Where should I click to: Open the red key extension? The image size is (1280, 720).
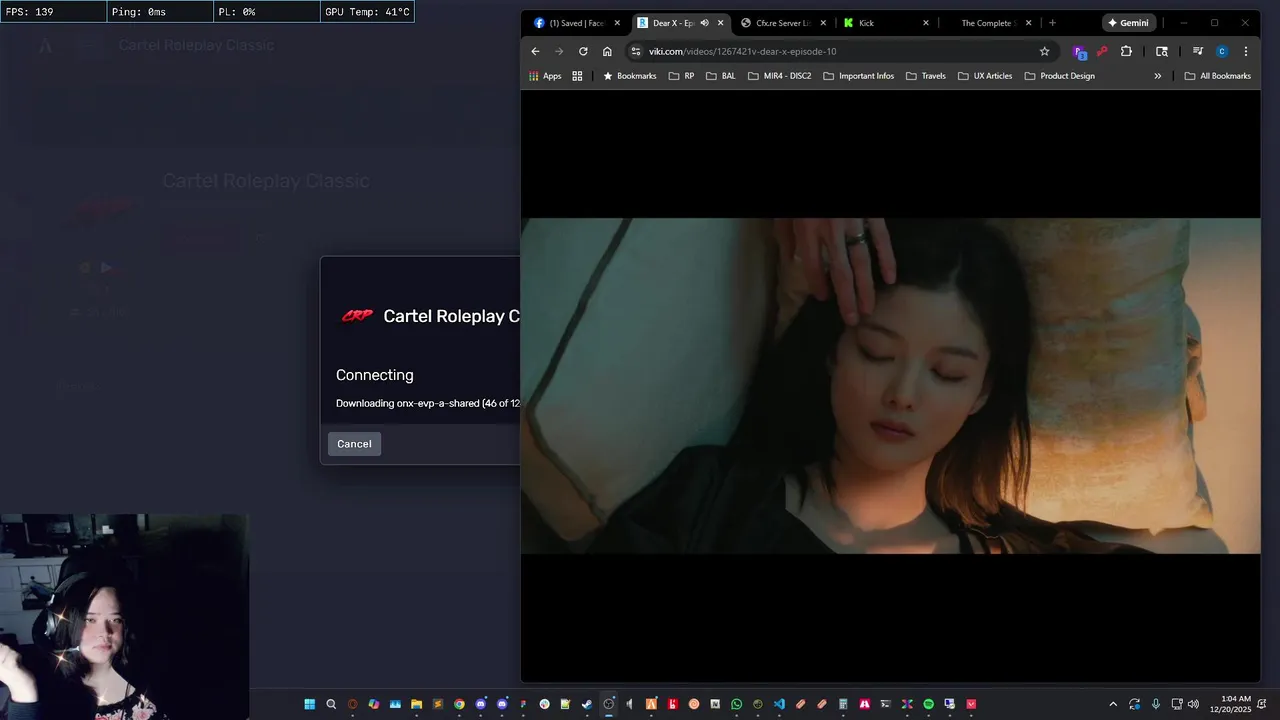point(1102,51)
